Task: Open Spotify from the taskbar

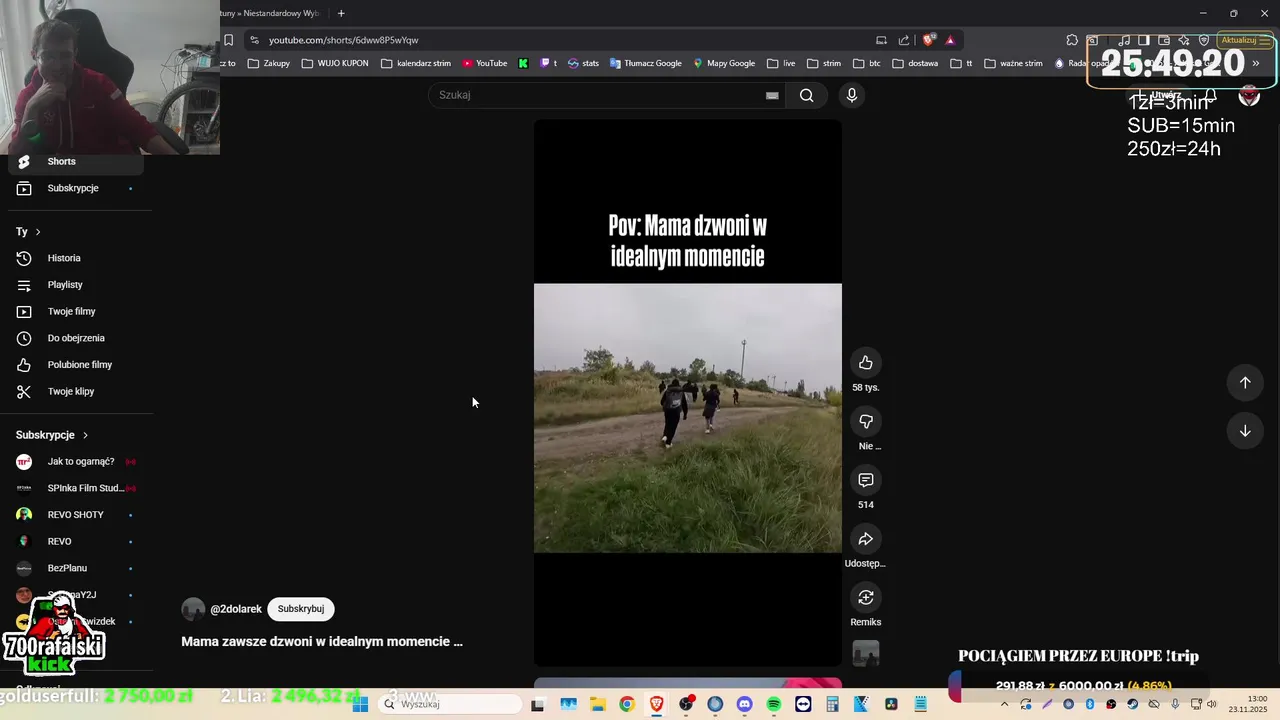Action: 773,704
